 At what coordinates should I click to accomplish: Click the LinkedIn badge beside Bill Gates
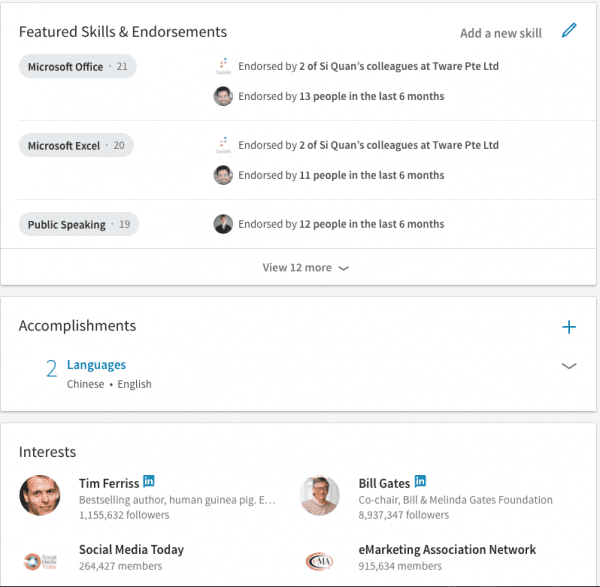(x=420, y=481)
